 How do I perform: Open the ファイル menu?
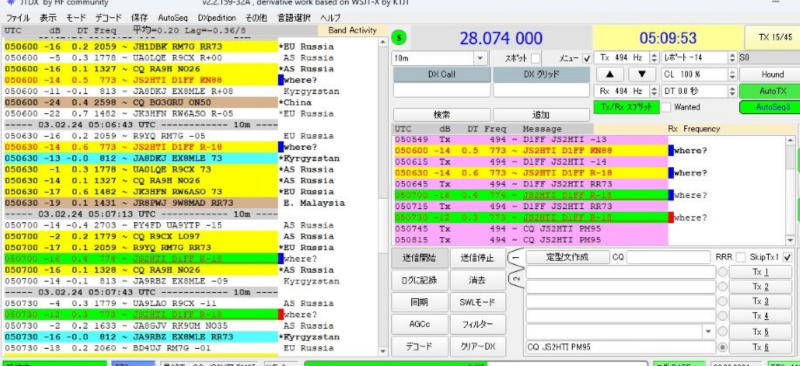[18, 18]
